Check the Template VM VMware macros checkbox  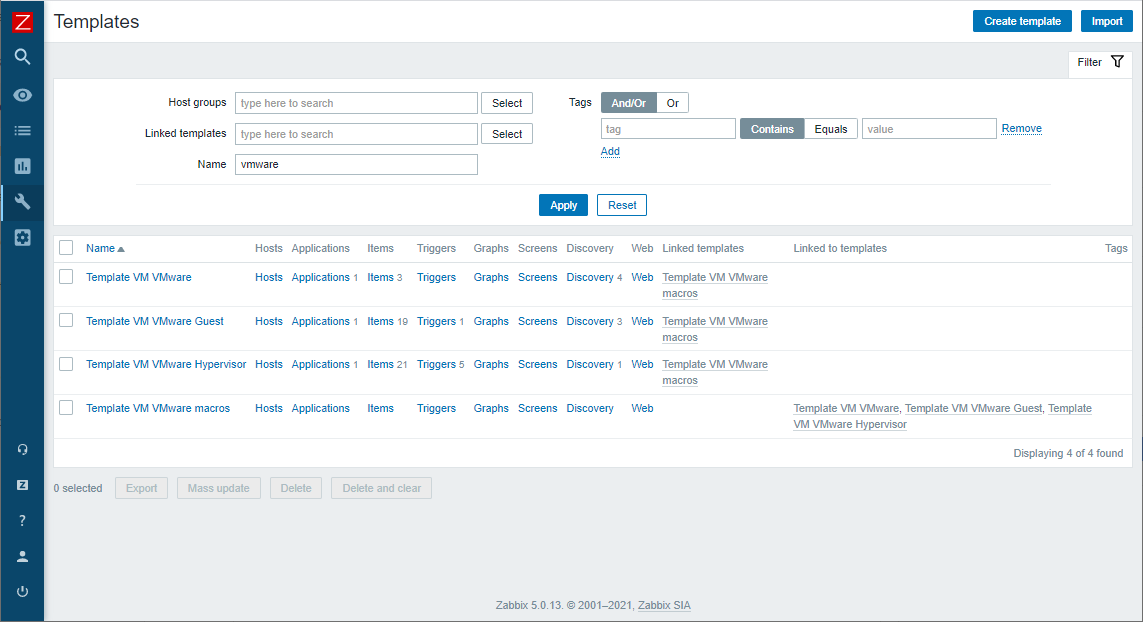[x=66, y=408]
